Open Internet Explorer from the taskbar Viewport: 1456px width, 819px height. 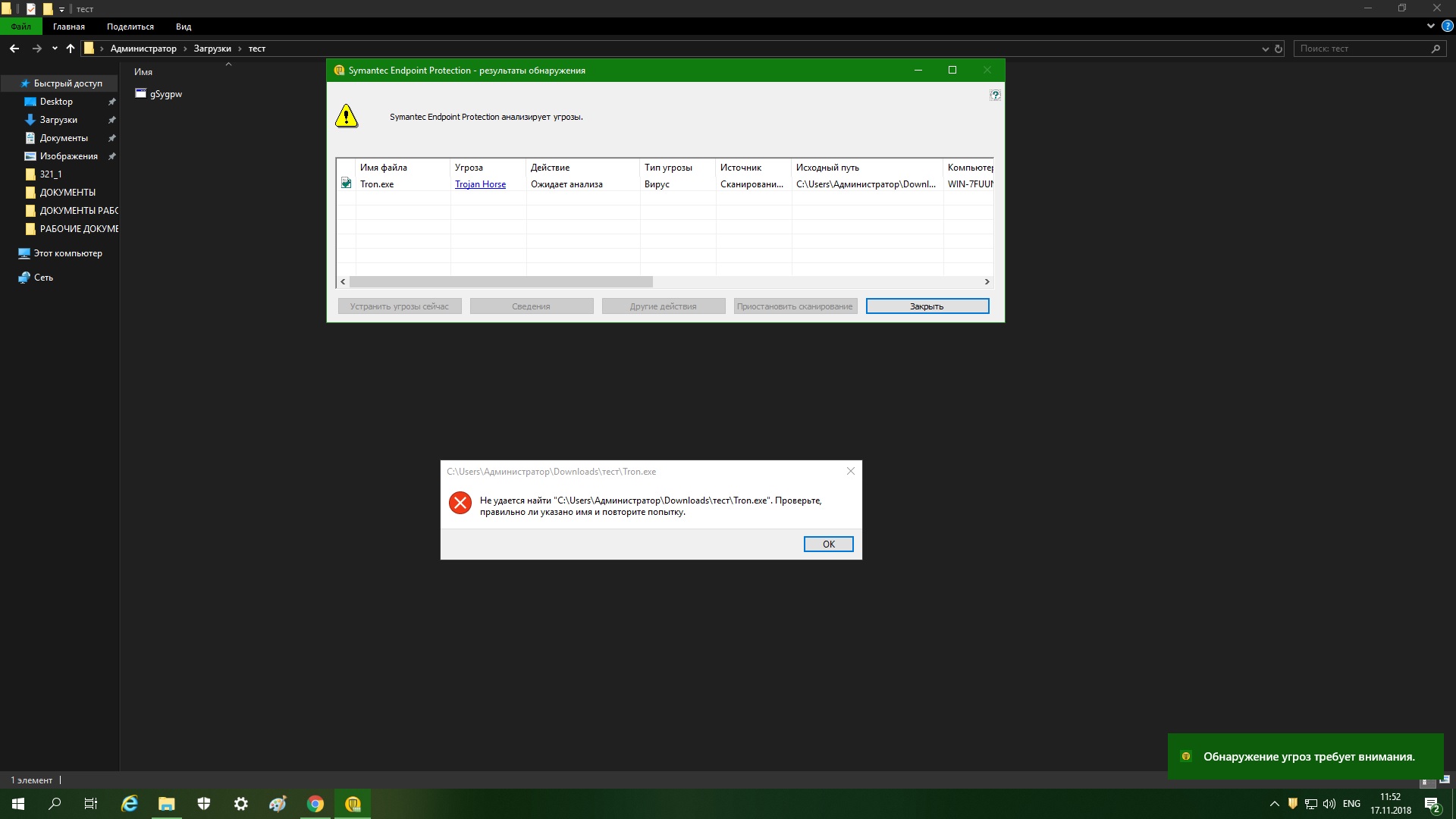[x=130, y=804]
